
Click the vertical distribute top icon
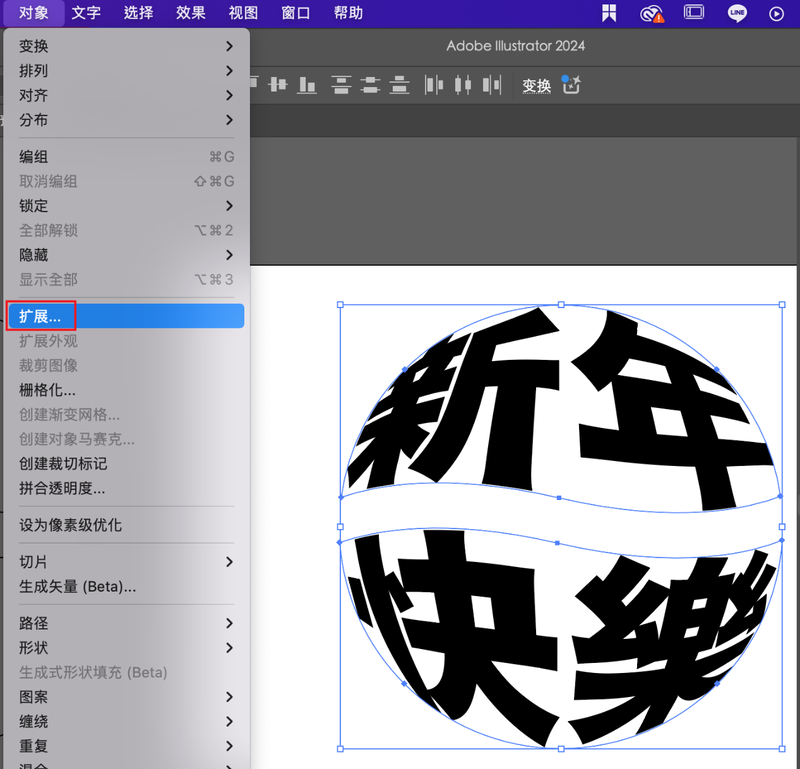342,85
